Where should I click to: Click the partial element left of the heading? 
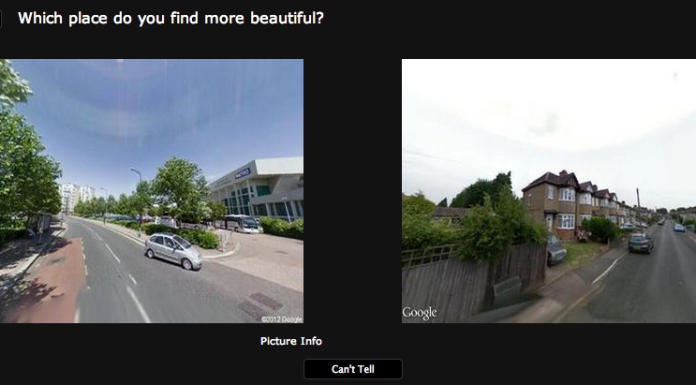tap(1, 19)
